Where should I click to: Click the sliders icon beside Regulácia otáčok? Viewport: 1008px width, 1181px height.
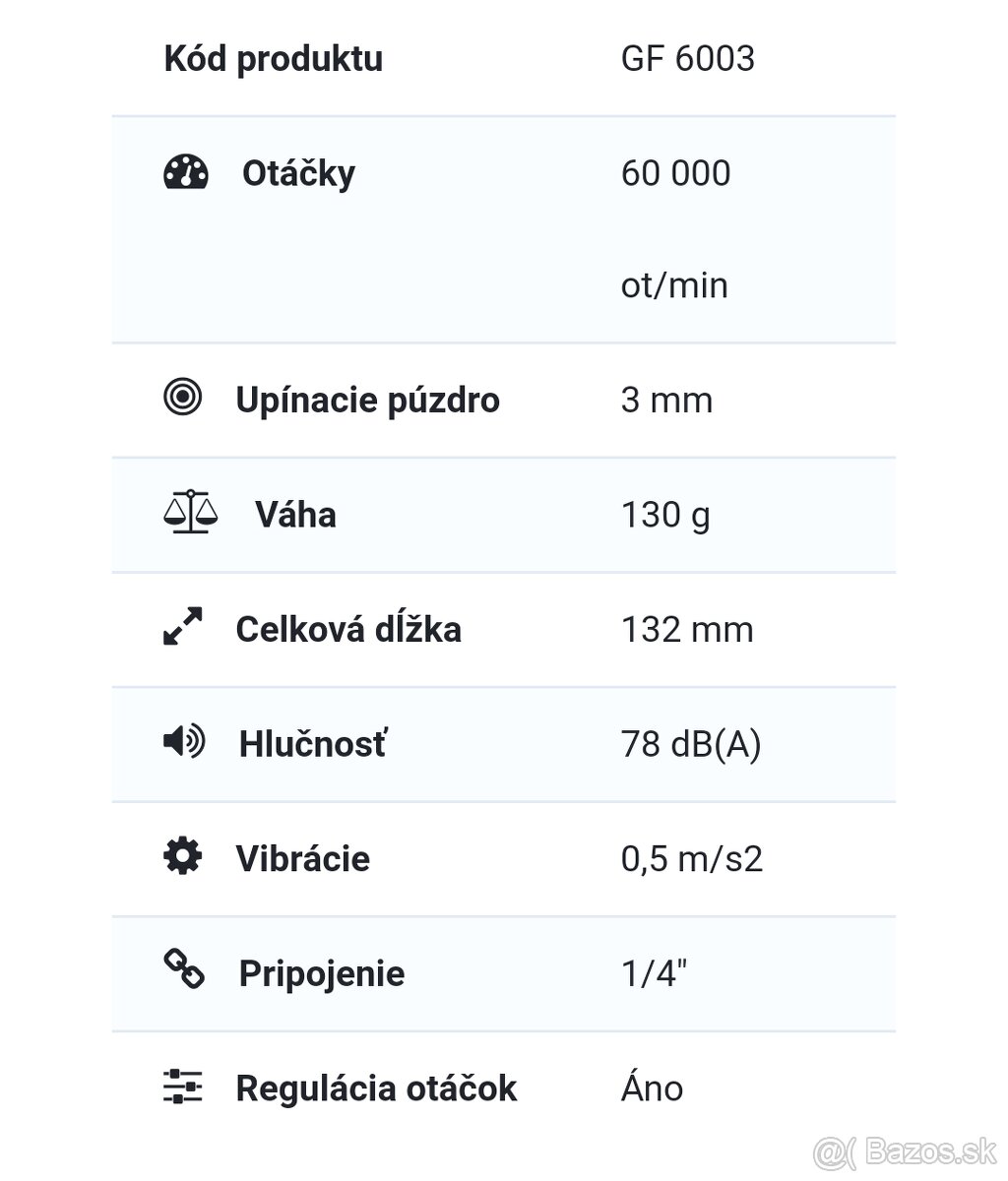pos(182,1086)
